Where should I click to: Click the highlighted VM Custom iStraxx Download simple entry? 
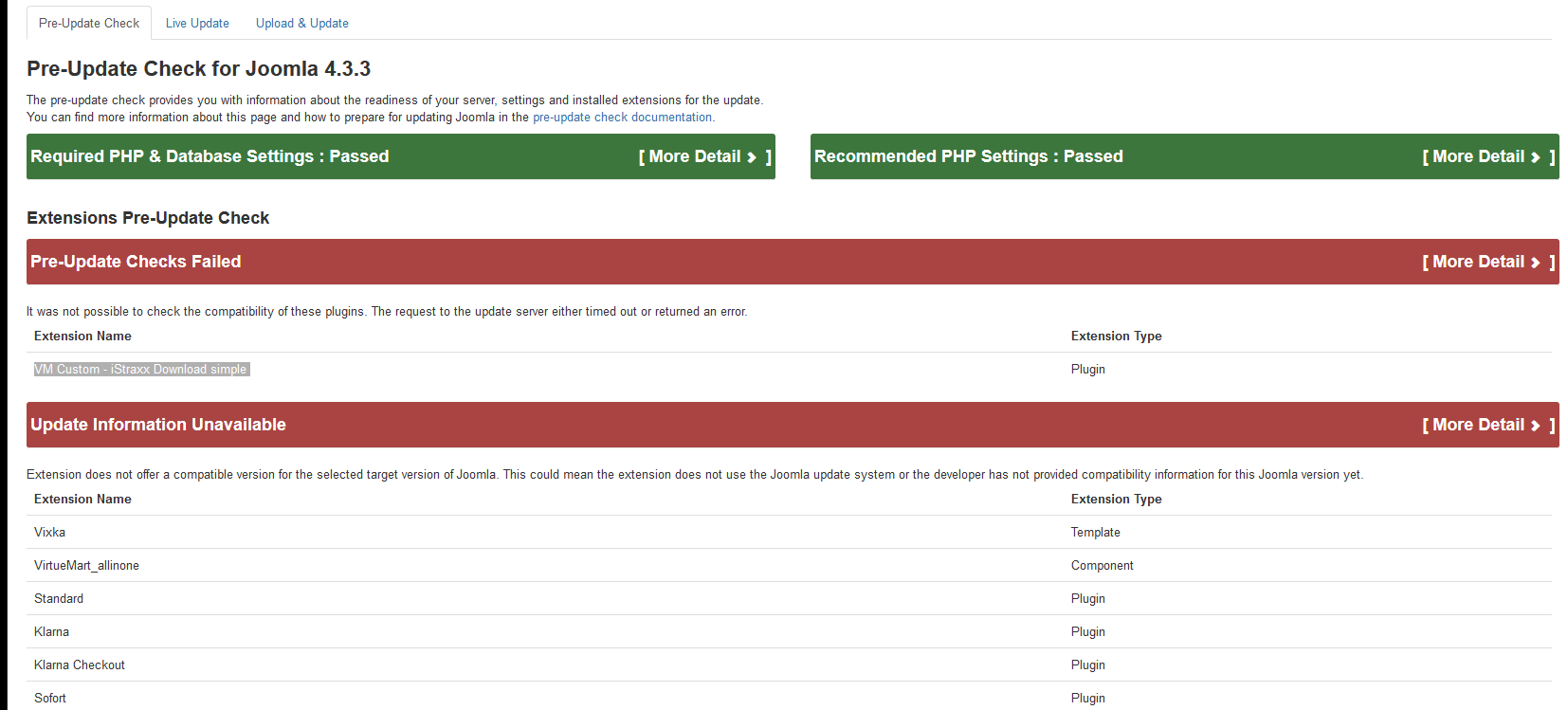[x=141, y=370]
